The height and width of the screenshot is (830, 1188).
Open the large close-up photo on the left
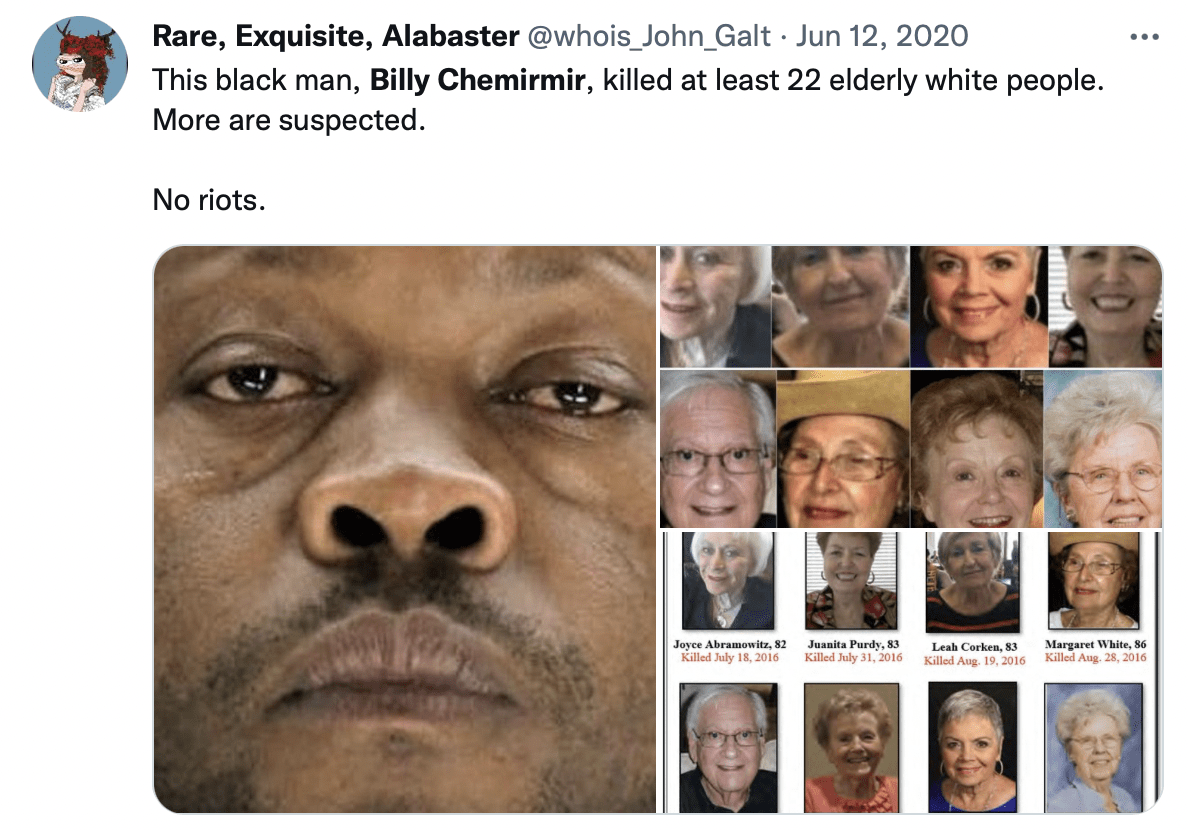[405, 529]
